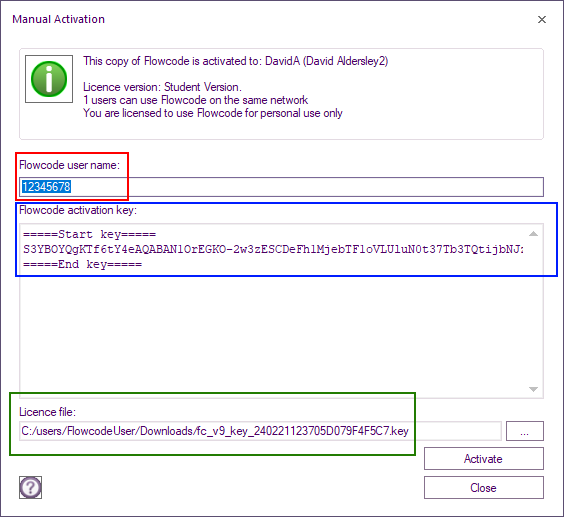Image resolution: width=564 pixels, height=517 pixels.
Task: Click the text 'activated to: DavidA' line
Action: 236,61
